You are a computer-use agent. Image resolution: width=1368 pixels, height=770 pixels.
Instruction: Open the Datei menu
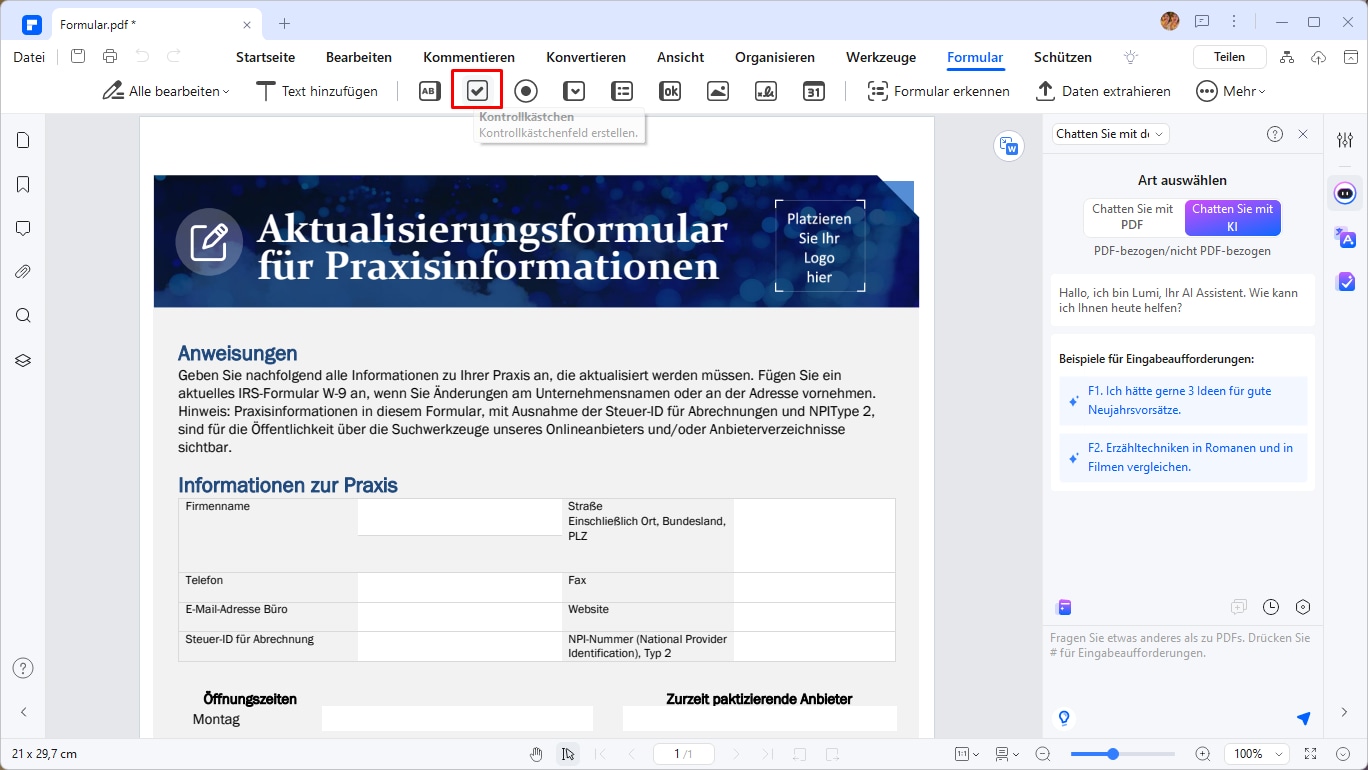[x=29, y=57]
